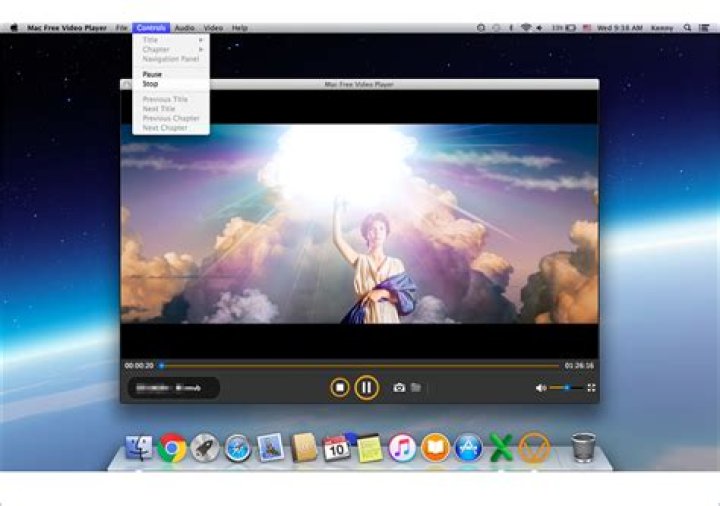Click the Wi-Fi status icon
This screenshot has width=720, height=506.
526,28
